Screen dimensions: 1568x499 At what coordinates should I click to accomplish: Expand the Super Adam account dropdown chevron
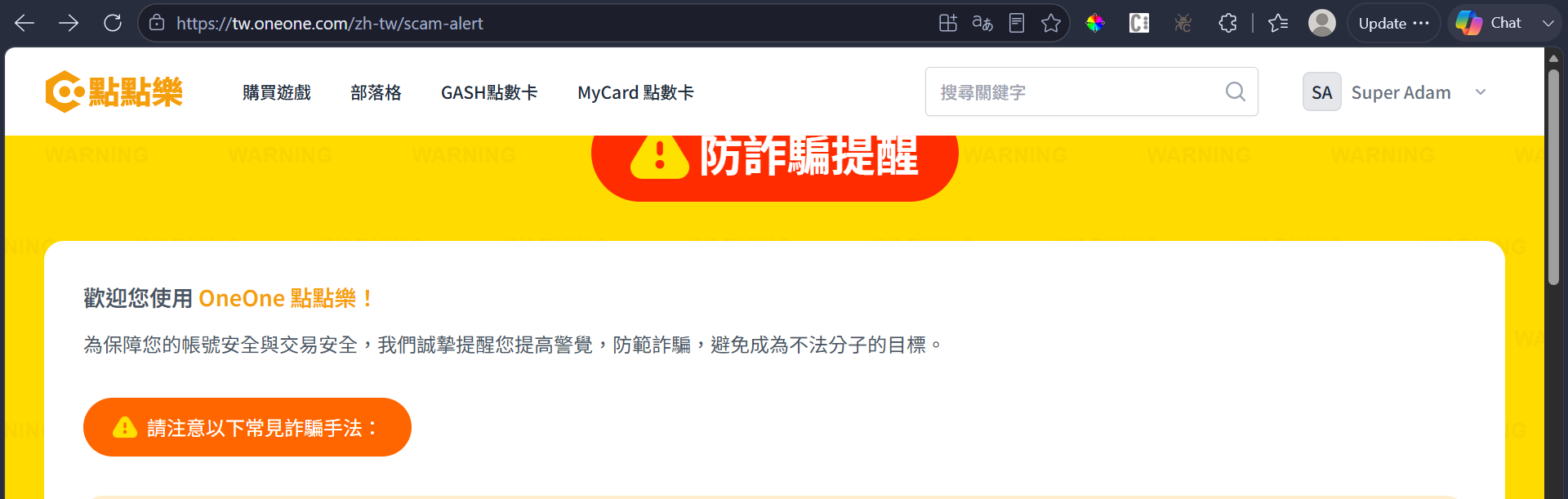[x=1481, y=91]
